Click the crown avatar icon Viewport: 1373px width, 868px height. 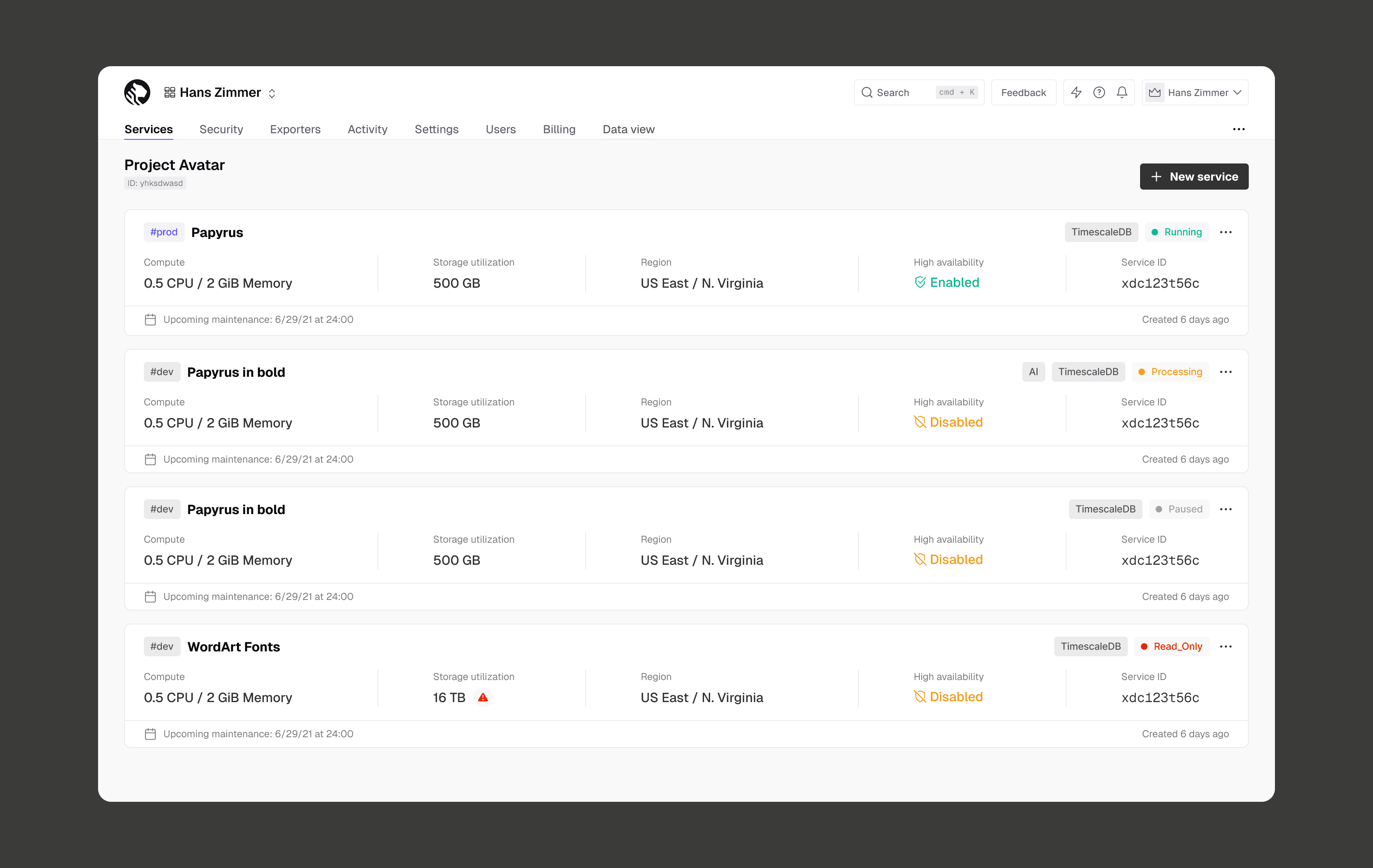click(1155, 92)
